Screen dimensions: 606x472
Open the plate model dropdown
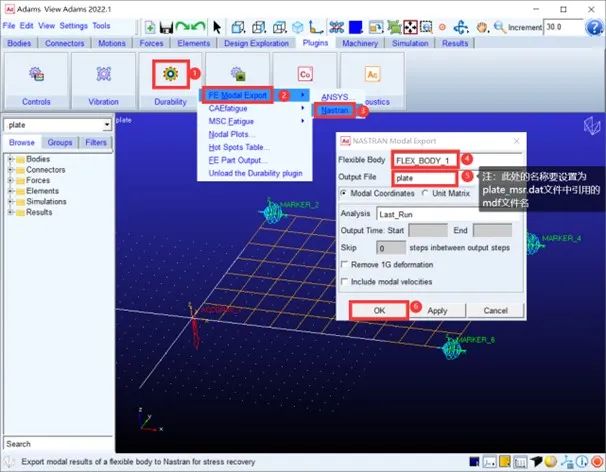point(107,125)
